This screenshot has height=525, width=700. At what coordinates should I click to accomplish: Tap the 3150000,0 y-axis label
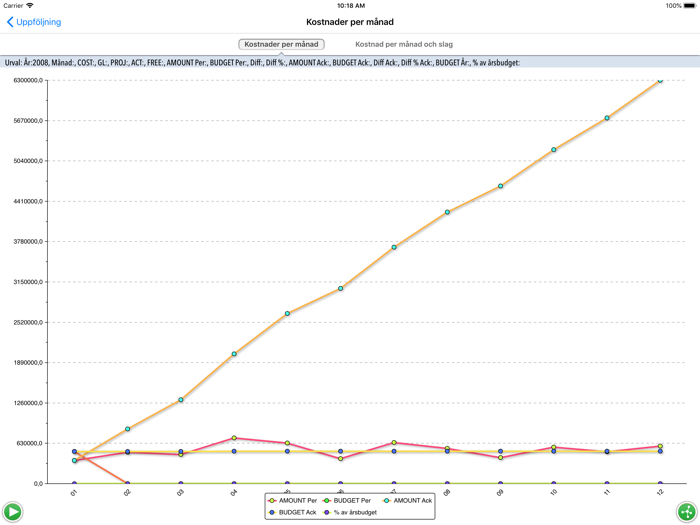(x=28, y=282)
